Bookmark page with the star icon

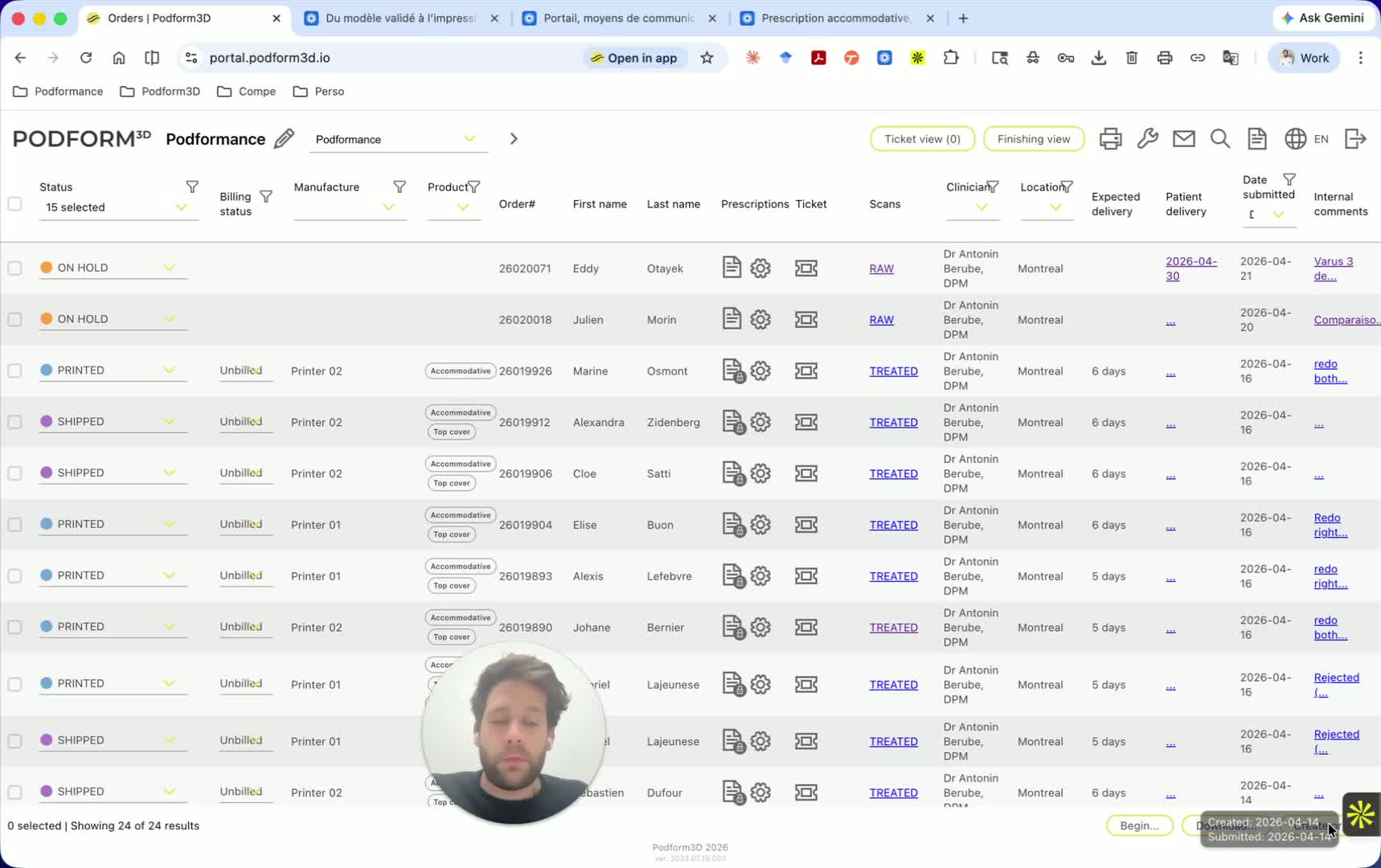(x=707, y=58)
